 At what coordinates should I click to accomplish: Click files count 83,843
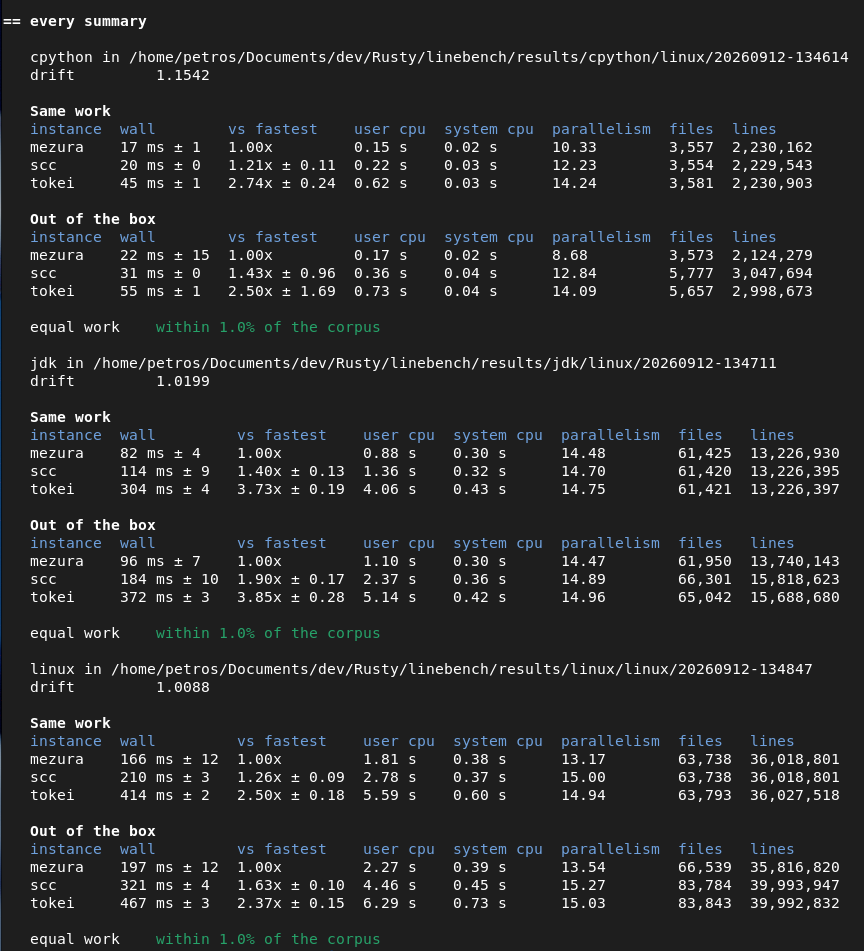705,903
